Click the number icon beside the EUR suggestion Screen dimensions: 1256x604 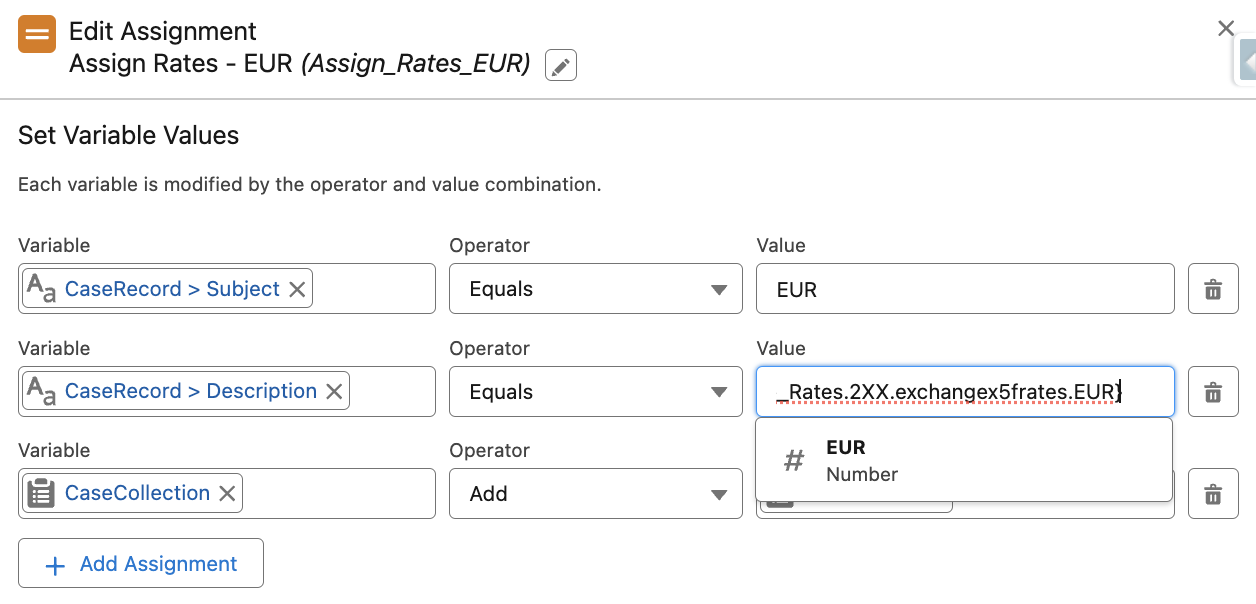(793, 460)
